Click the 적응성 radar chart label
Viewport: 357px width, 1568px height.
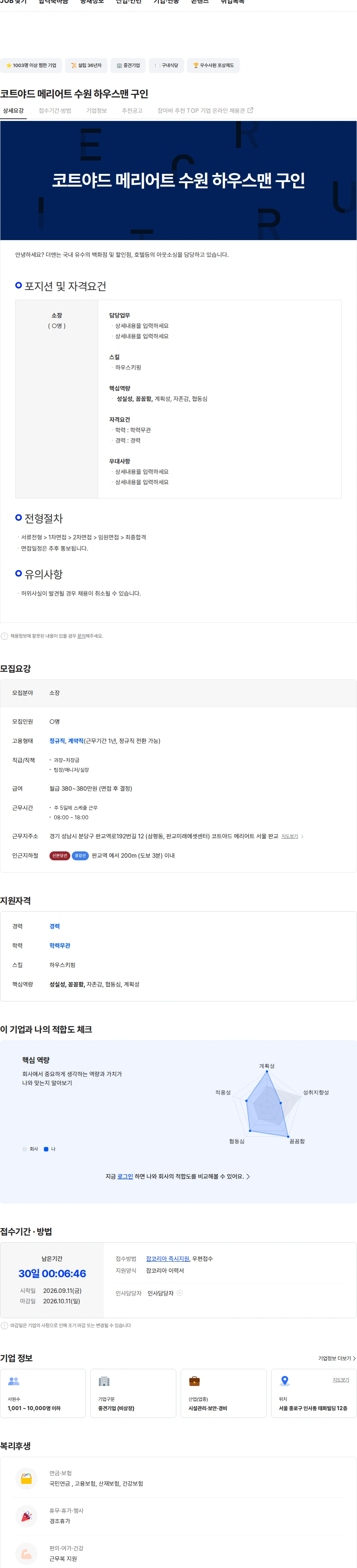pyautogui.click(x=223, y=1092)
